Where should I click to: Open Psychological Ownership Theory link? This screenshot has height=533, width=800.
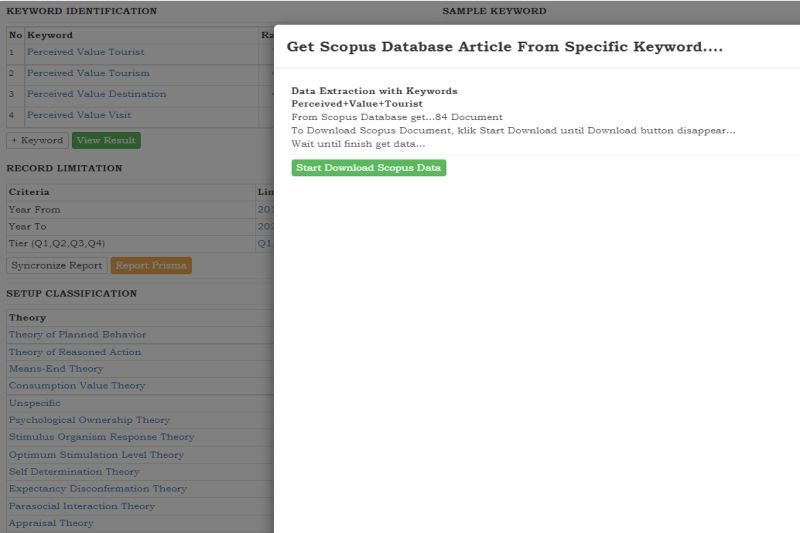click(x=89, y=420)
